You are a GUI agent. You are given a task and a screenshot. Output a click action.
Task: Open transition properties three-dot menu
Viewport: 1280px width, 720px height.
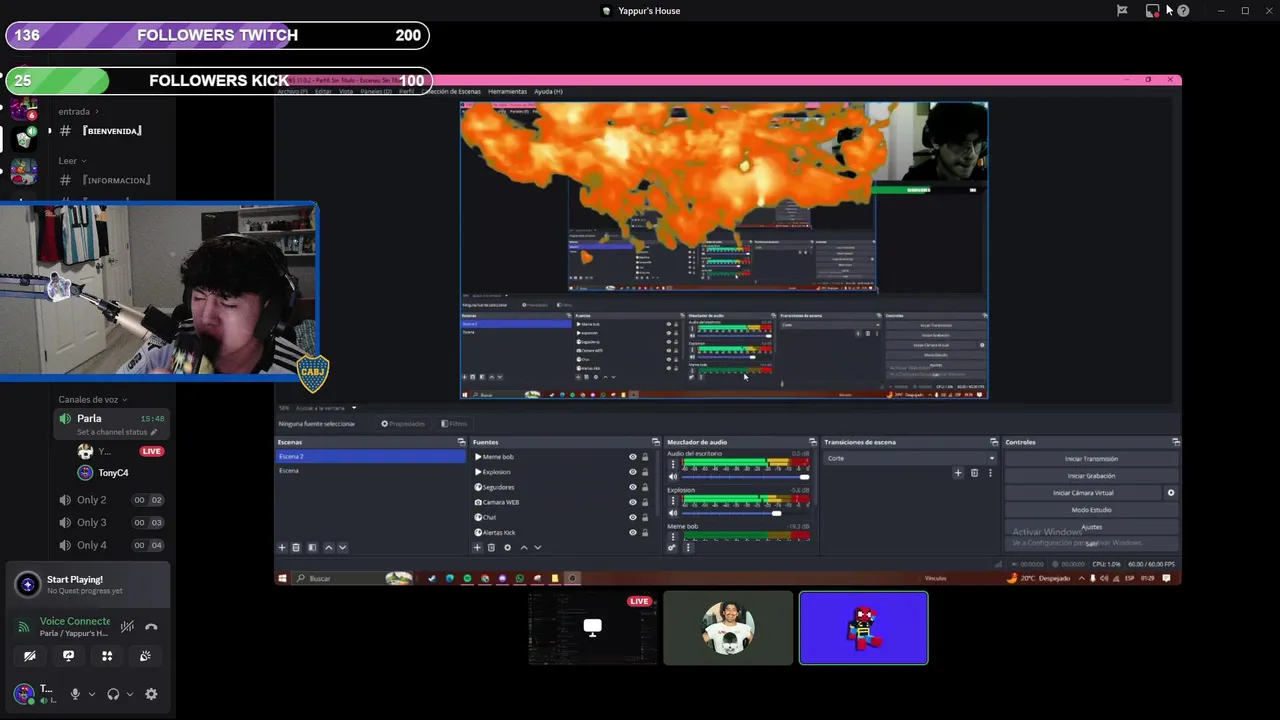(x=990, y=473)
